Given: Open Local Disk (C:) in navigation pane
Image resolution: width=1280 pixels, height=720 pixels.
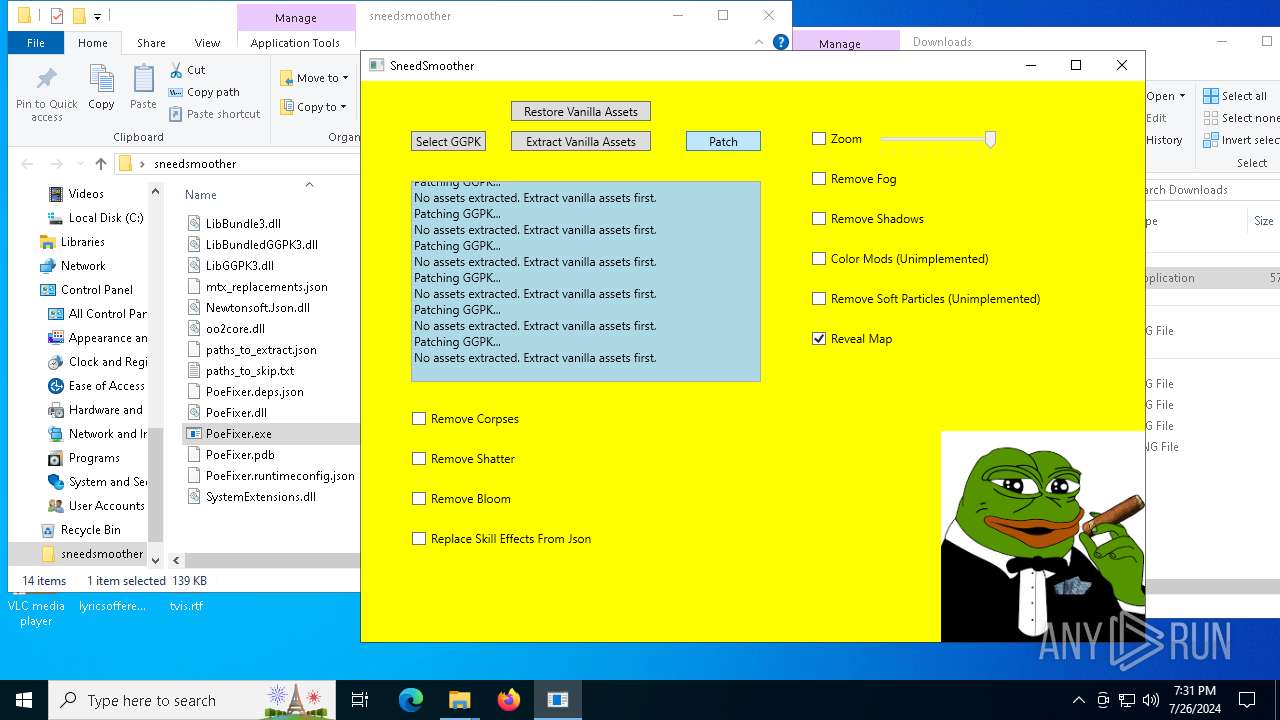Looking at the screenshot, I should tap(95, 217).
